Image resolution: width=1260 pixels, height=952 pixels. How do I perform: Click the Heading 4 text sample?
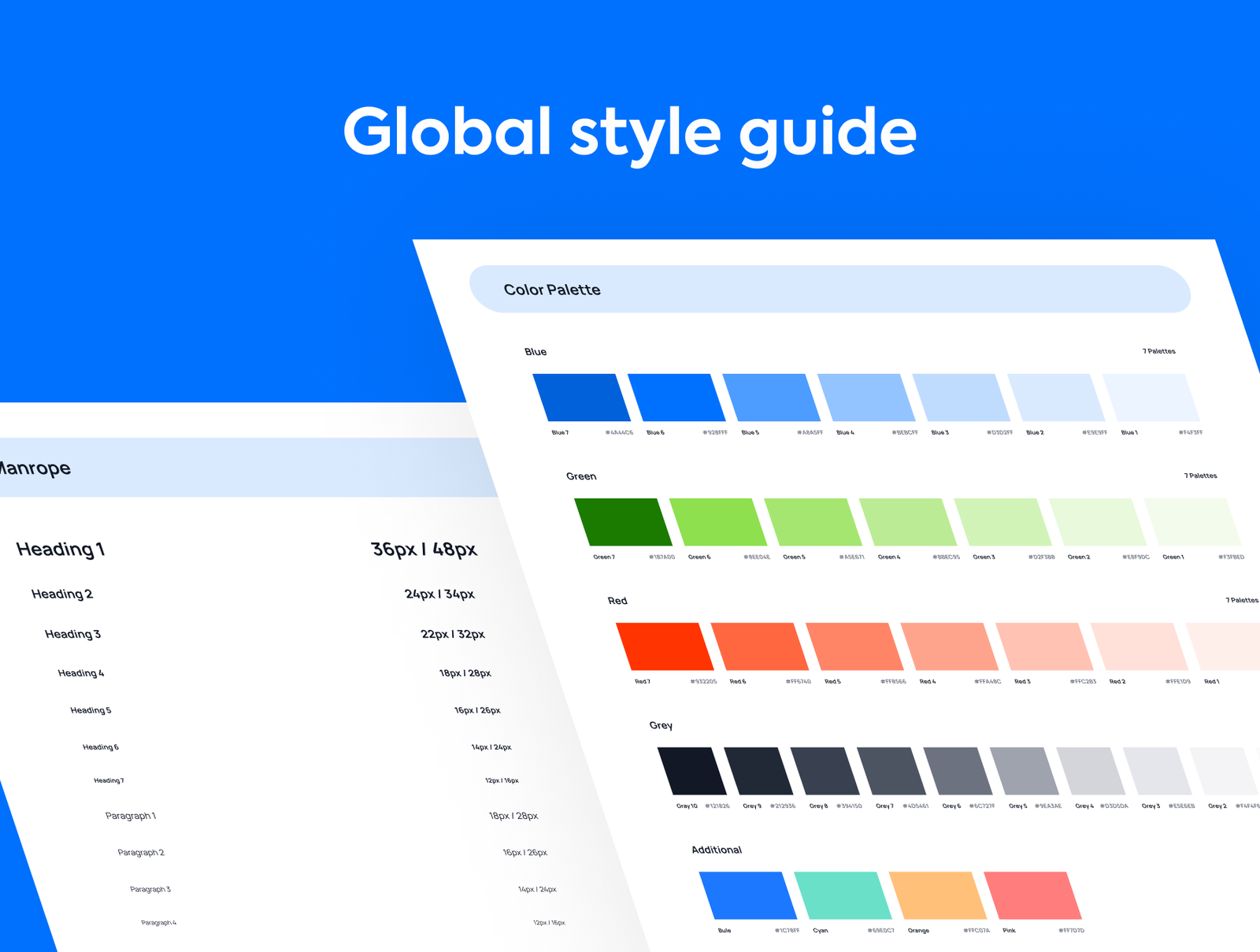pyautogui.click(x=81, y=673)
